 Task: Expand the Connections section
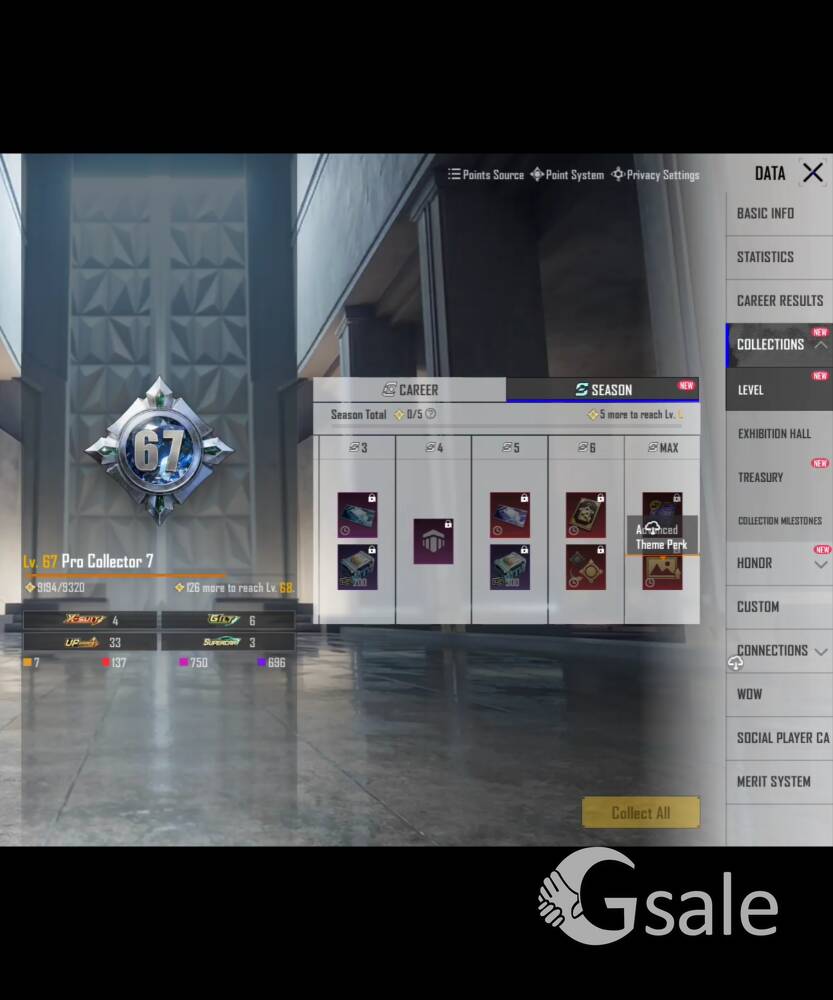coord(820,651)
